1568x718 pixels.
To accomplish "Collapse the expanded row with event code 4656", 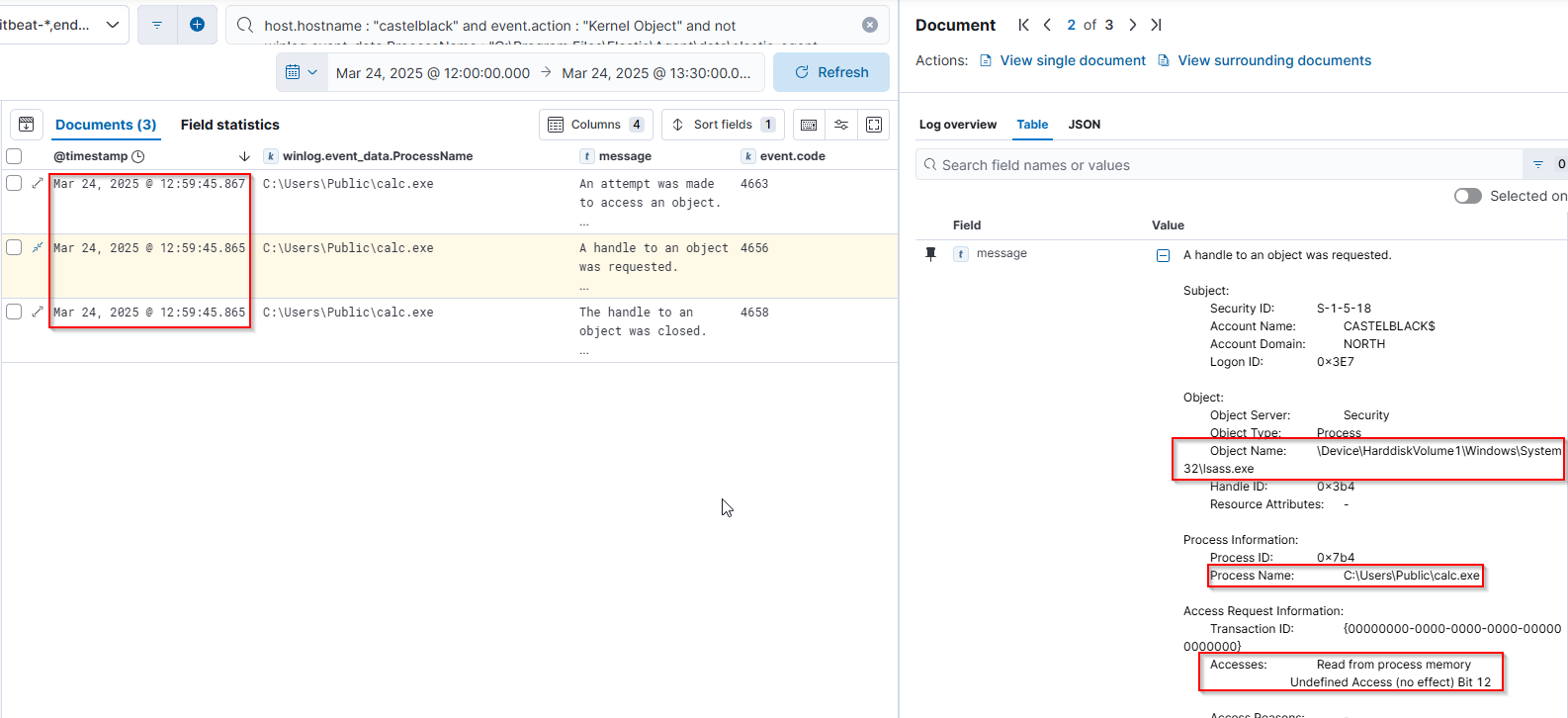I will click(38, 247).
